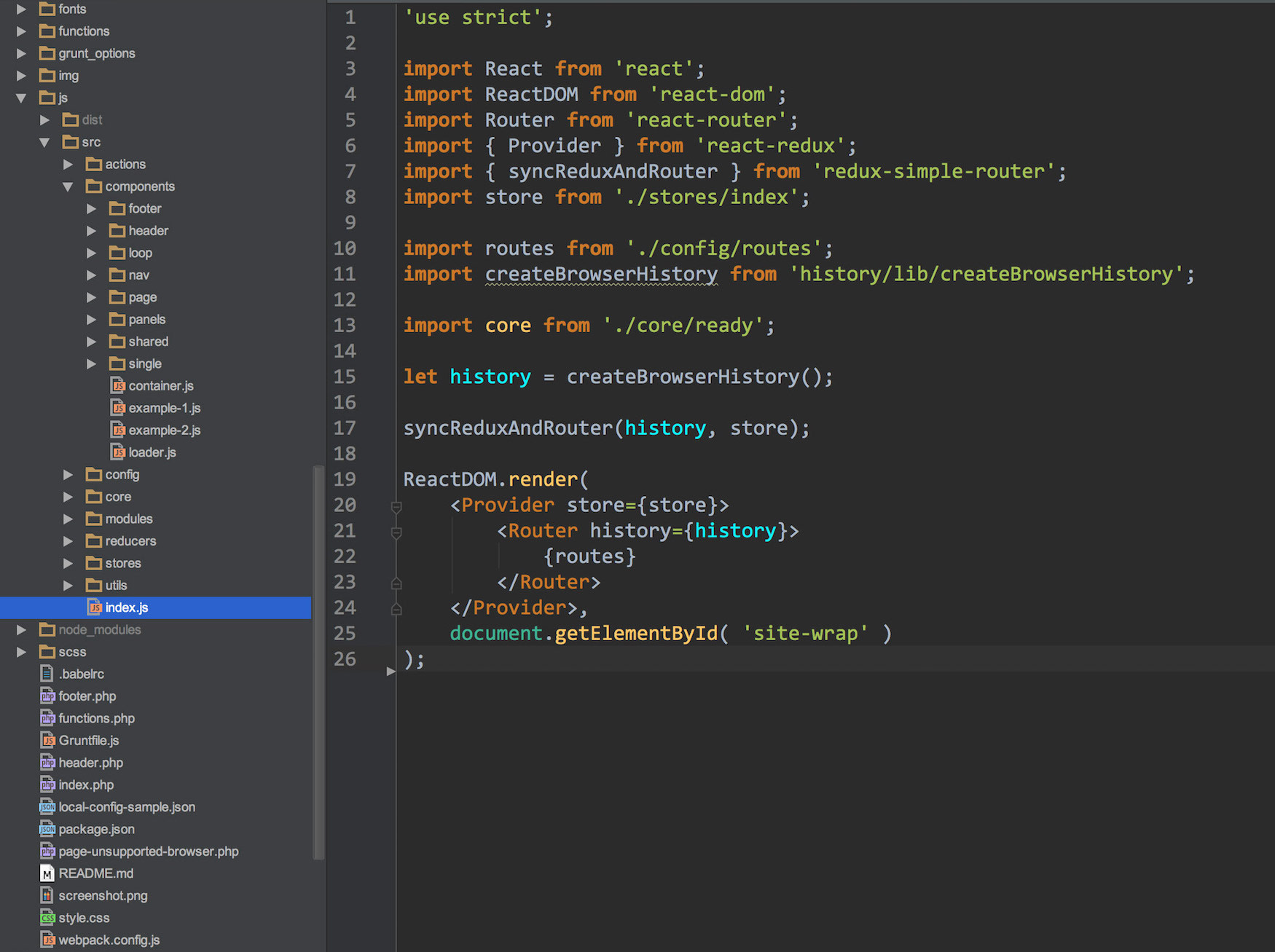Fold the Provider tag at line 20
This screenshot has height=952, width=1275.
[396, 506]
